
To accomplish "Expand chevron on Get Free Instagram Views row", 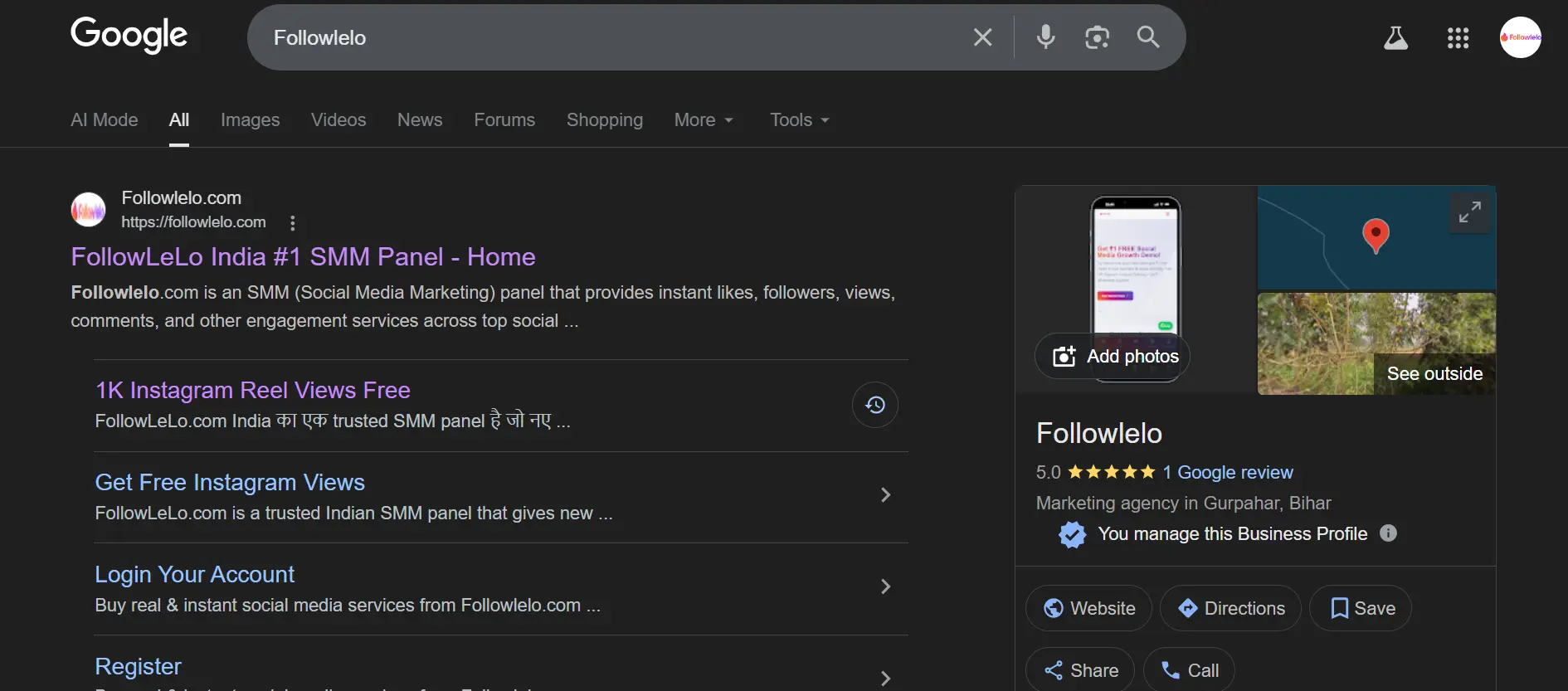I will click(885, 494).
